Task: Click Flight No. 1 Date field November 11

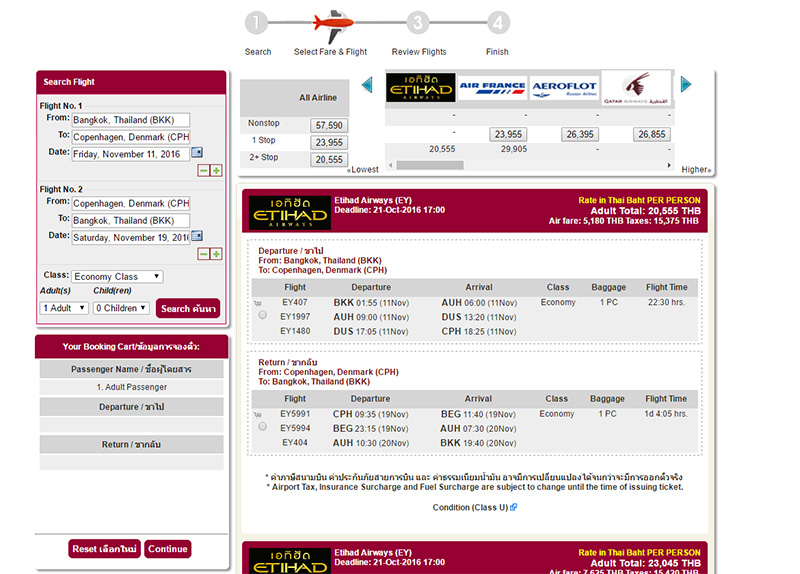Action: pos(131,154)
